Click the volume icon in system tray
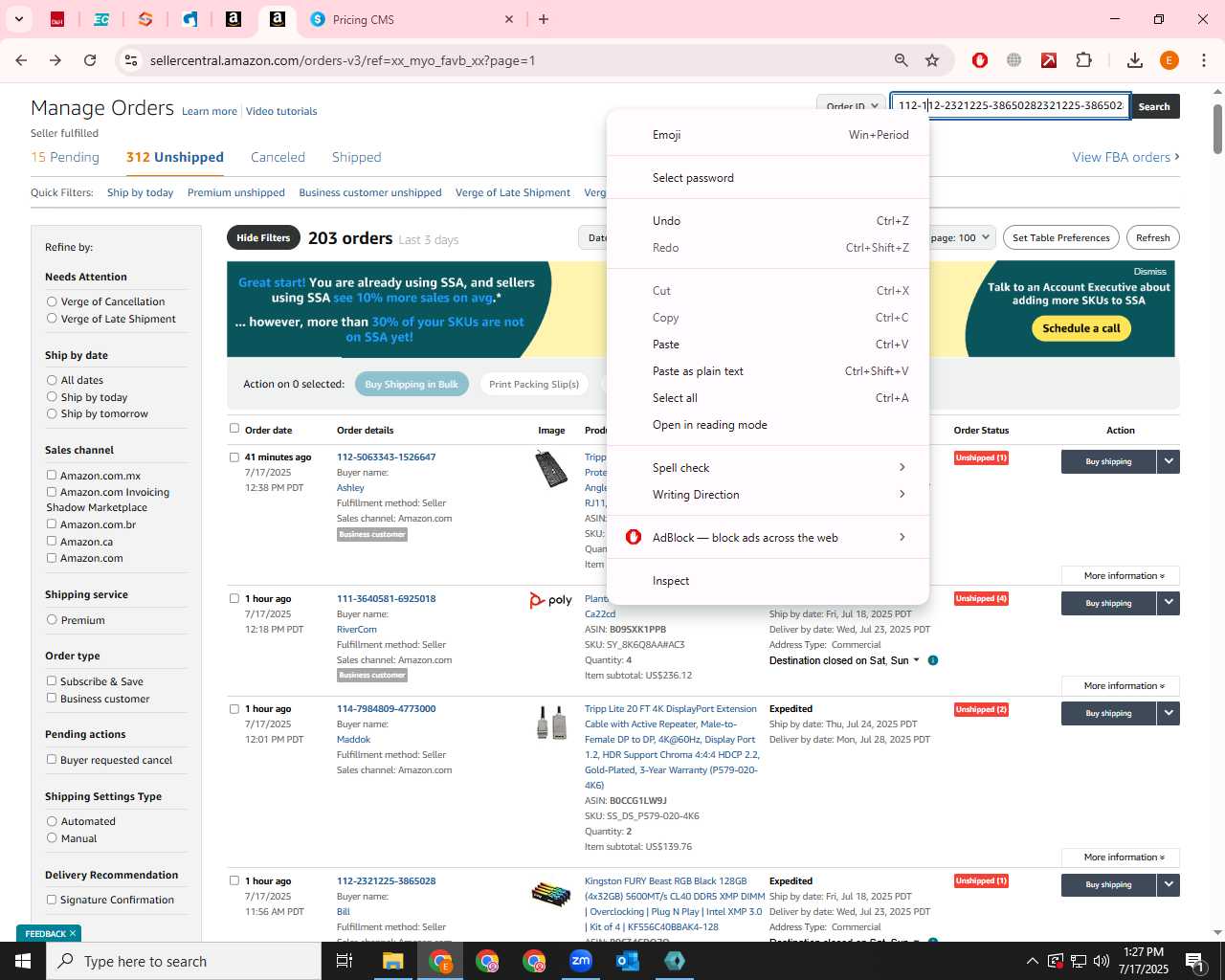The width and height of the screenshot is (1225, 980). (x=1102, y=961)
